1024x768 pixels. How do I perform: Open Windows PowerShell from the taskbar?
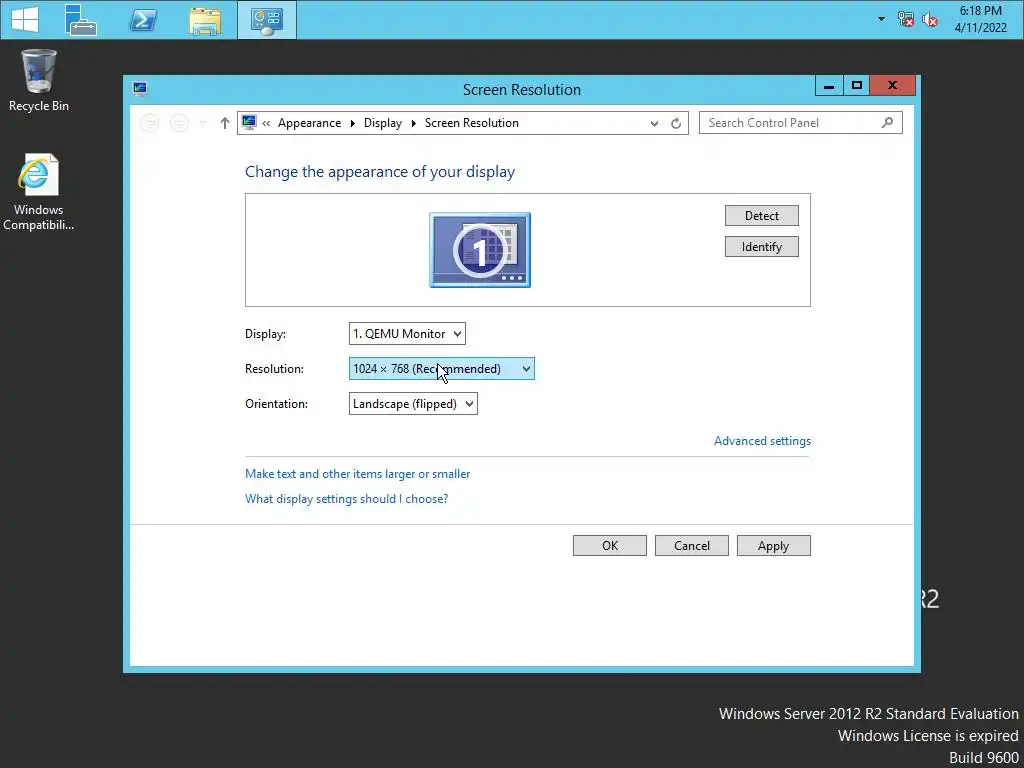[x=143, y=20]
